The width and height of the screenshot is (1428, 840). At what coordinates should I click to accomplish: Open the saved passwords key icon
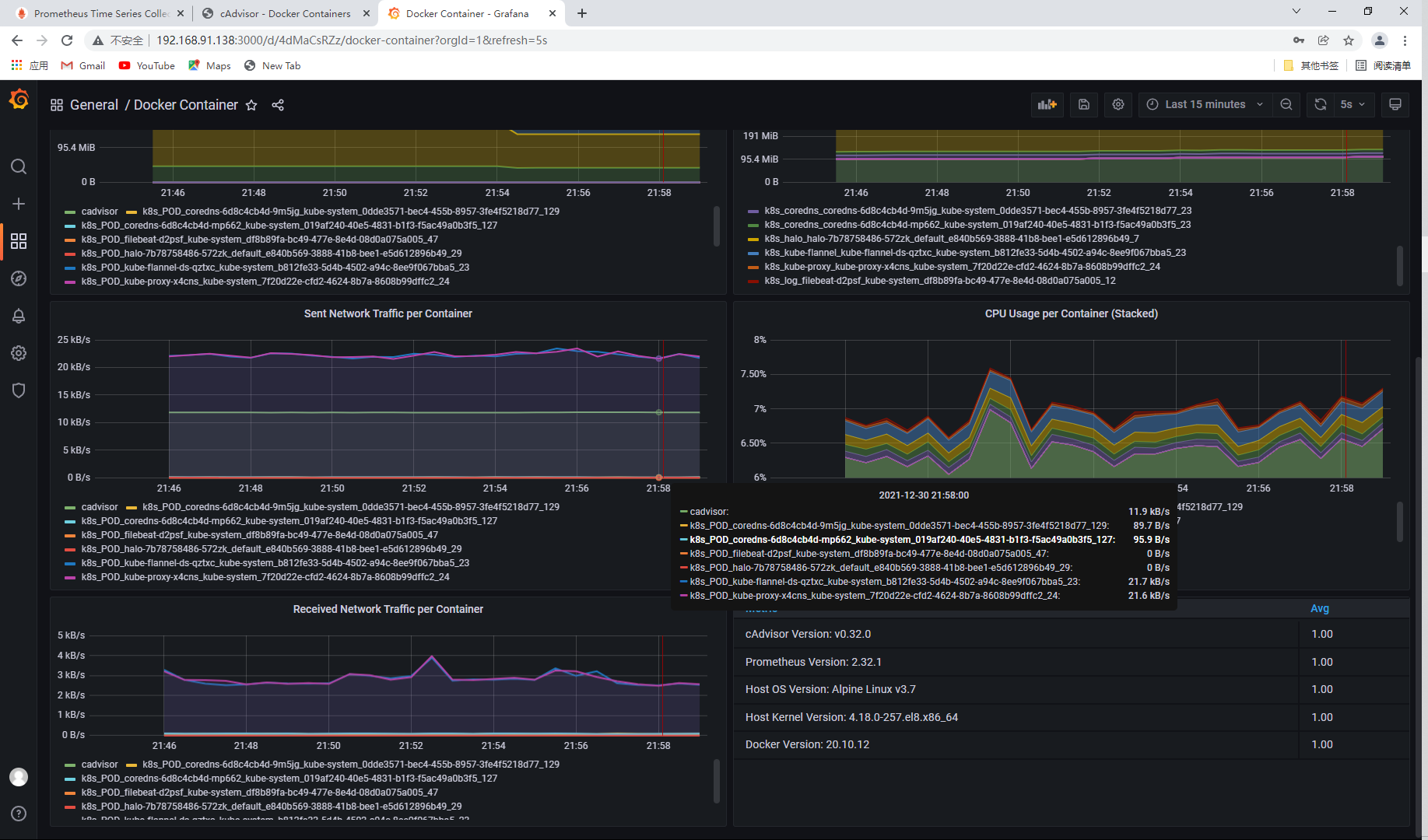[x=1299, y=40]
